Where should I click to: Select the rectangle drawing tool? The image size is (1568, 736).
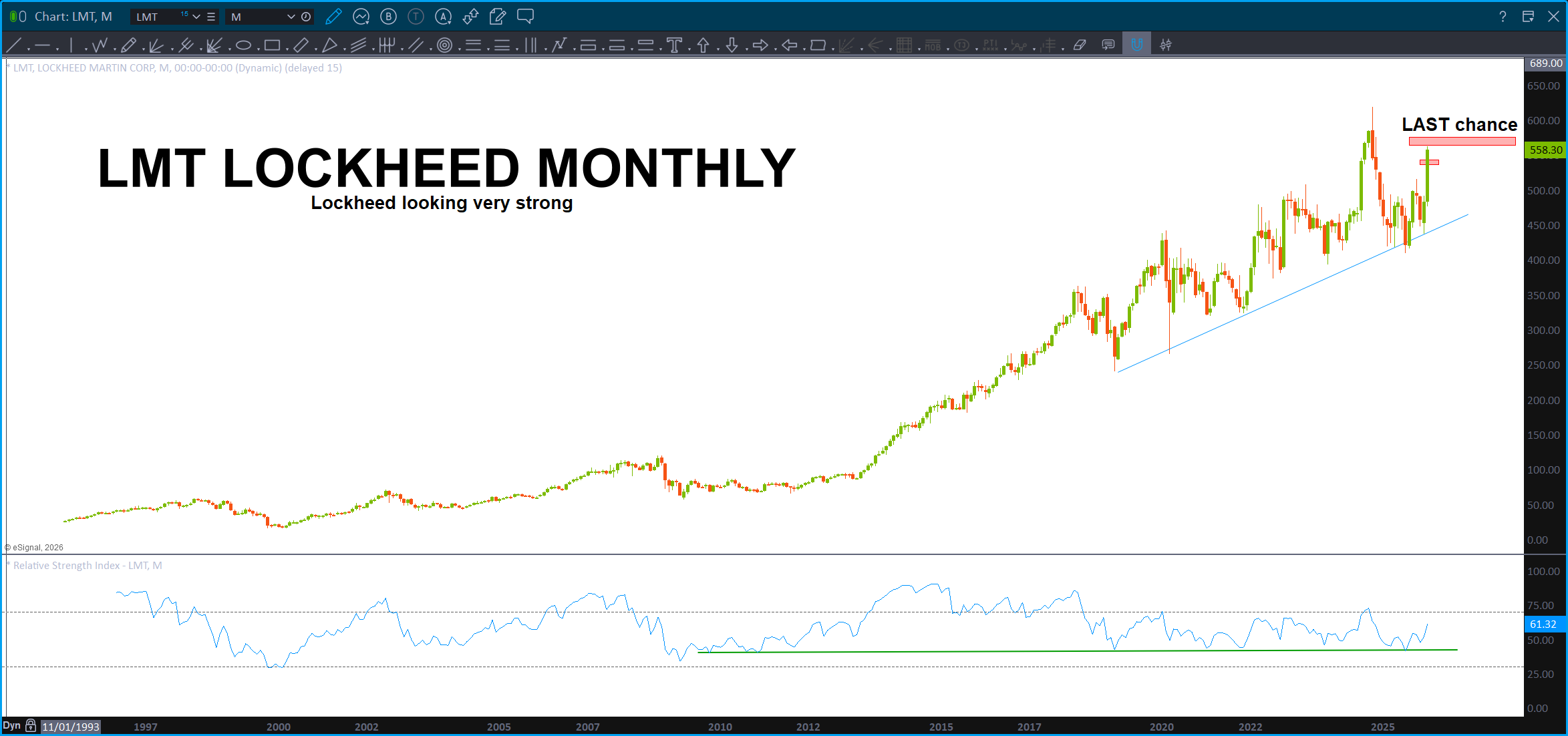(x=272, y=45)
